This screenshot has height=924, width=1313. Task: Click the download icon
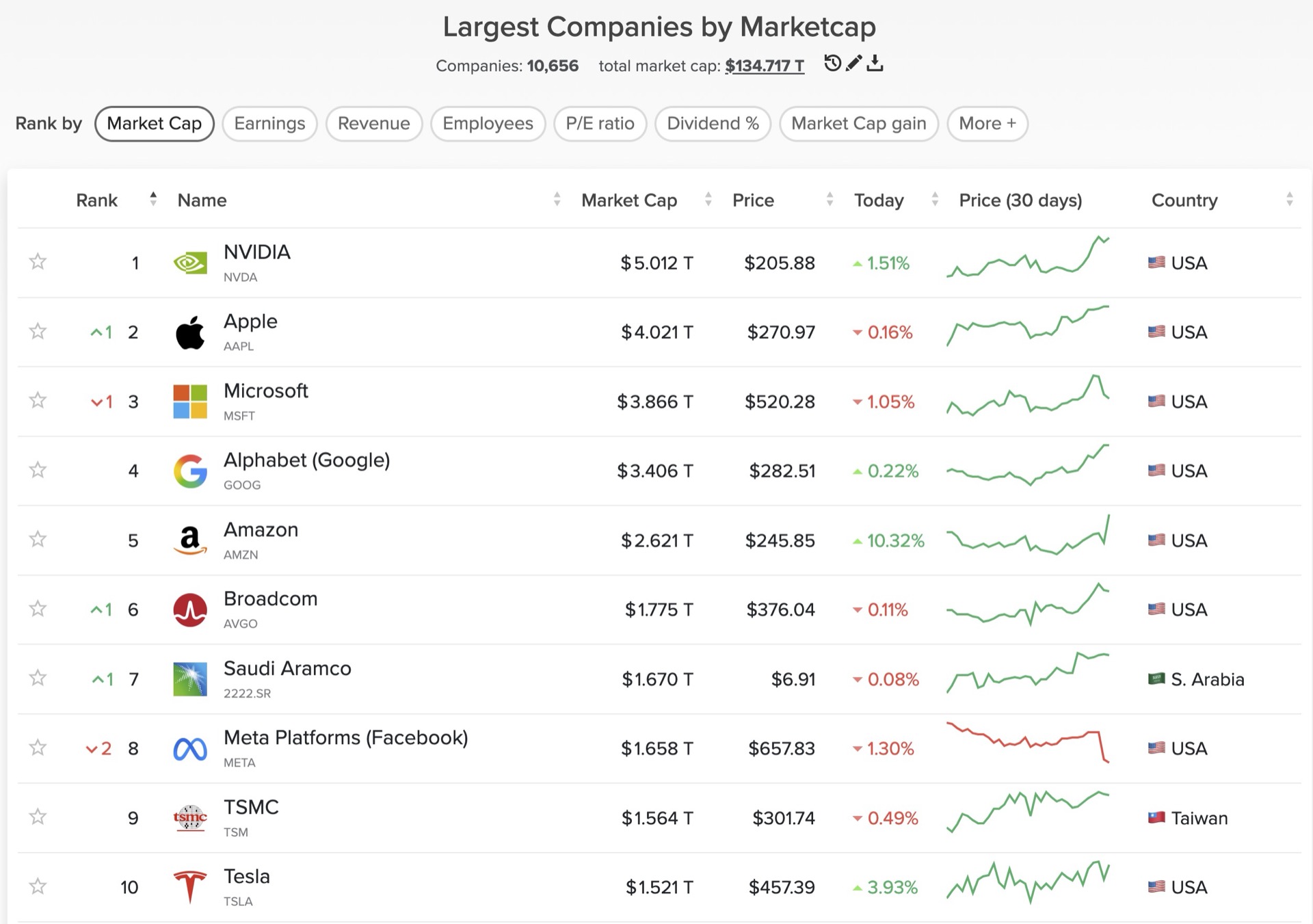(x=875, y=64)
